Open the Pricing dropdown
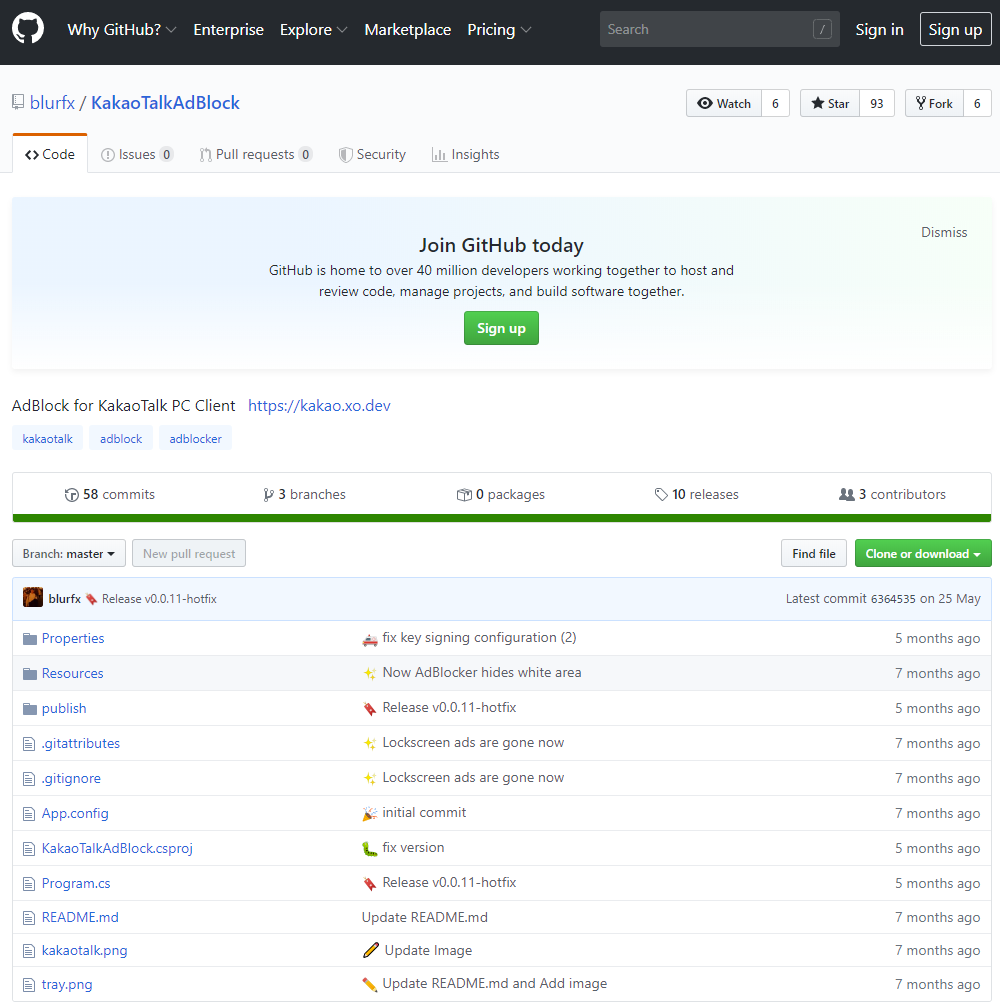 pyautogui.click(x=499, y=29)
